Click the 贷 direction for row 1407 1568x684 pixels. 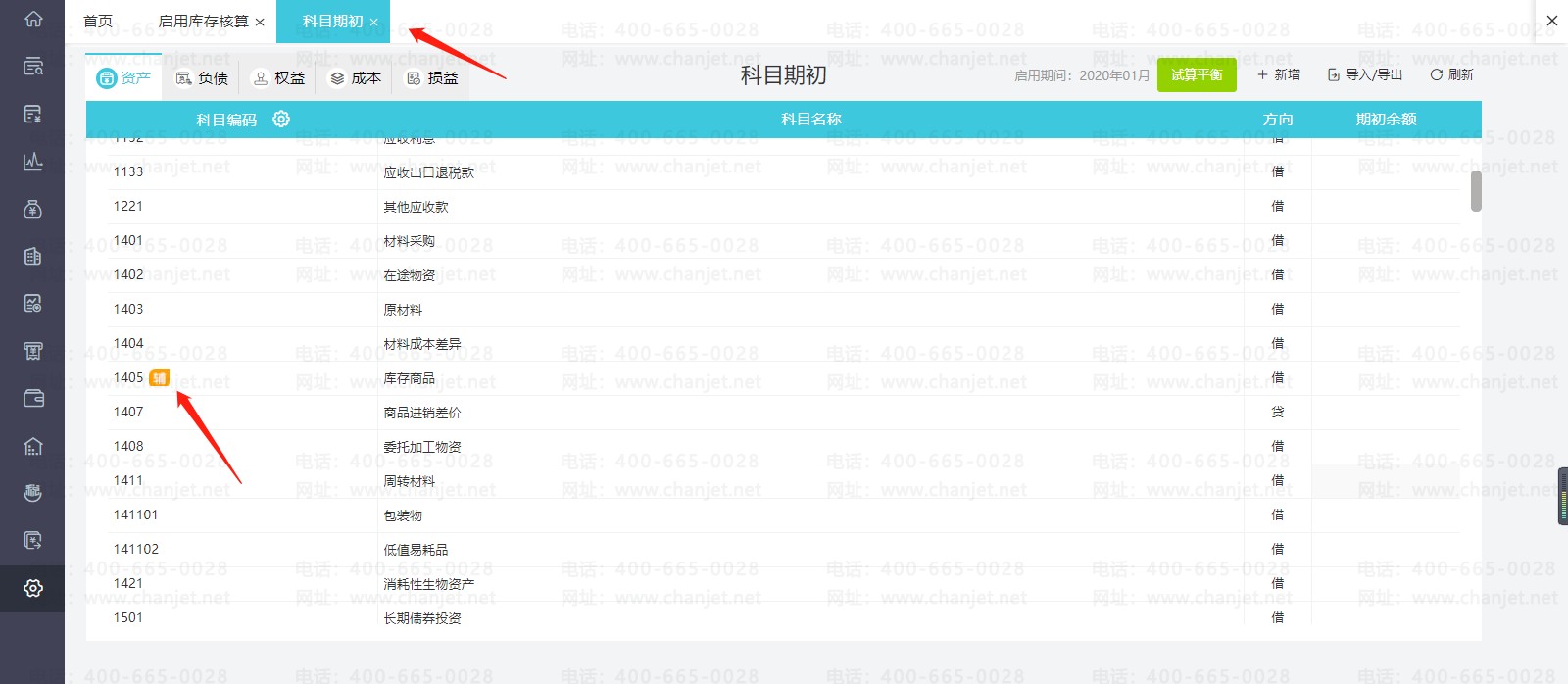pyautogui.click(x=1278, y=412)
